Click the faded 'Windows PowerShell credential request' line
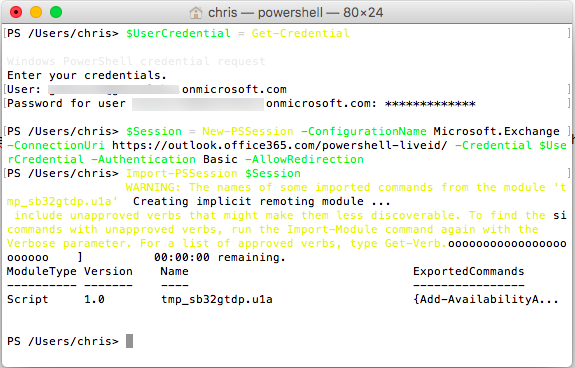 point(136,61)
